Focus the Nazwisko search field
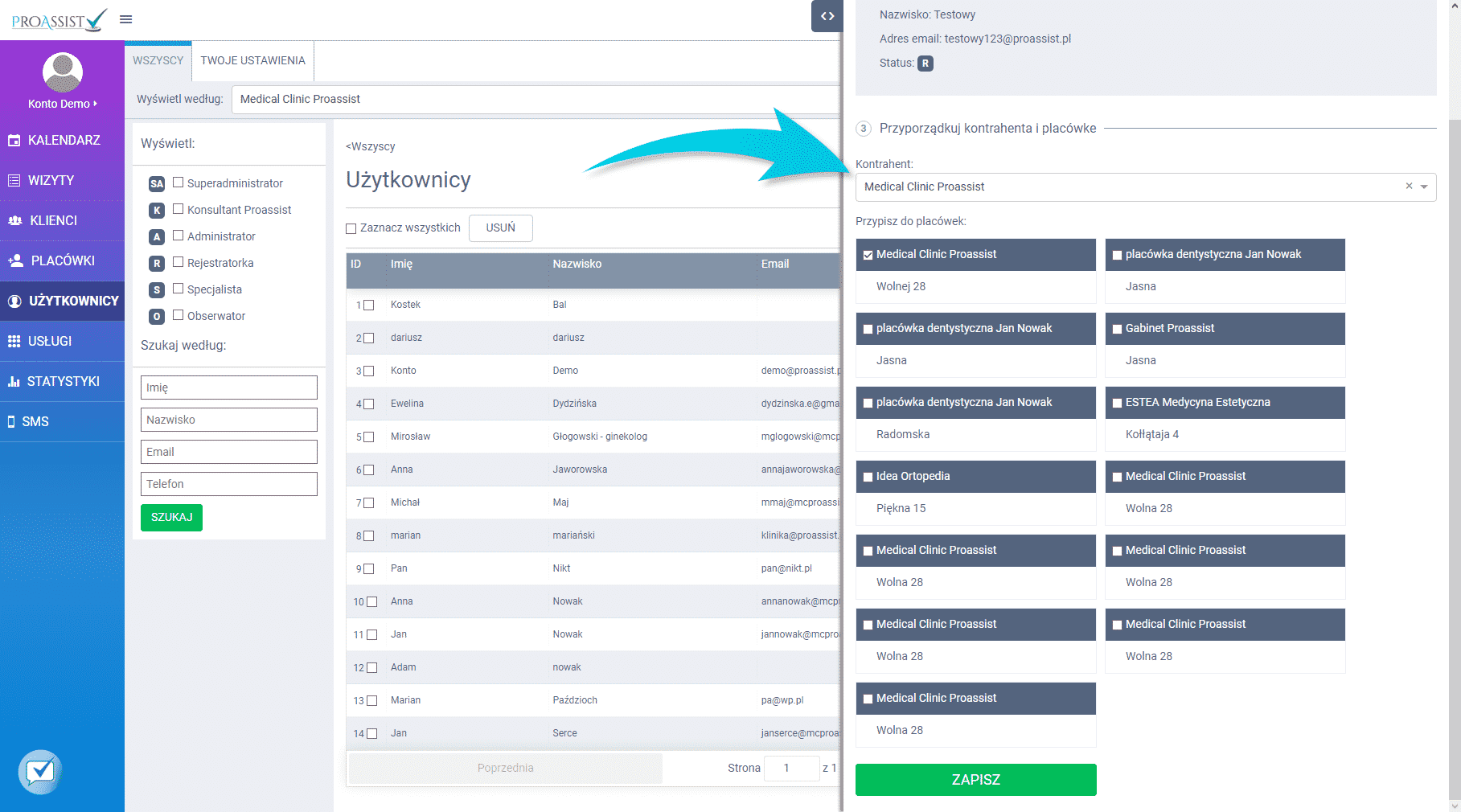The height and width of the screenshot is (812, 1461). click(x=229, y=420)
